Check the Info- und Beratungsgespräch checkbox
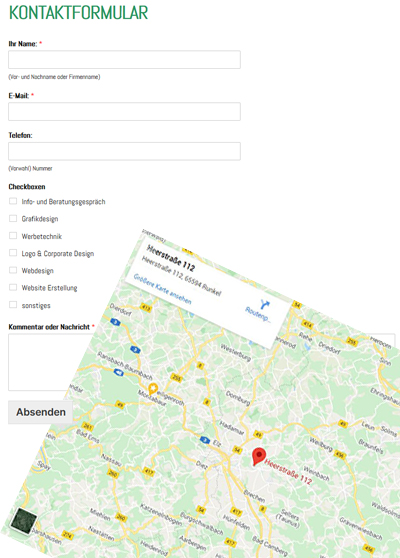Screen dimensions: 400x558 [x=13, y=201]
